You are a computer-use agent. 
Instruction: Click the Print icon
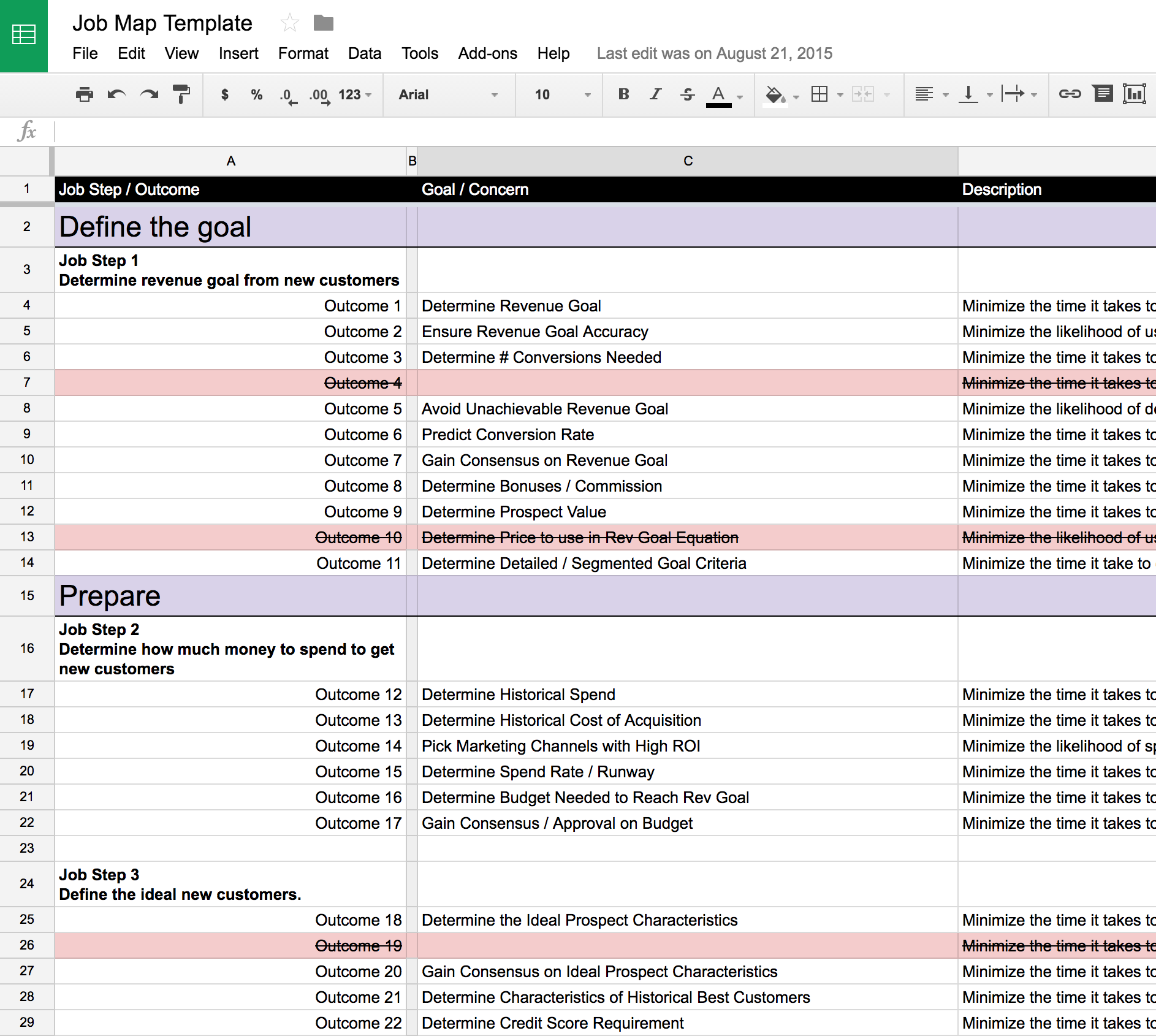point(84,94)
